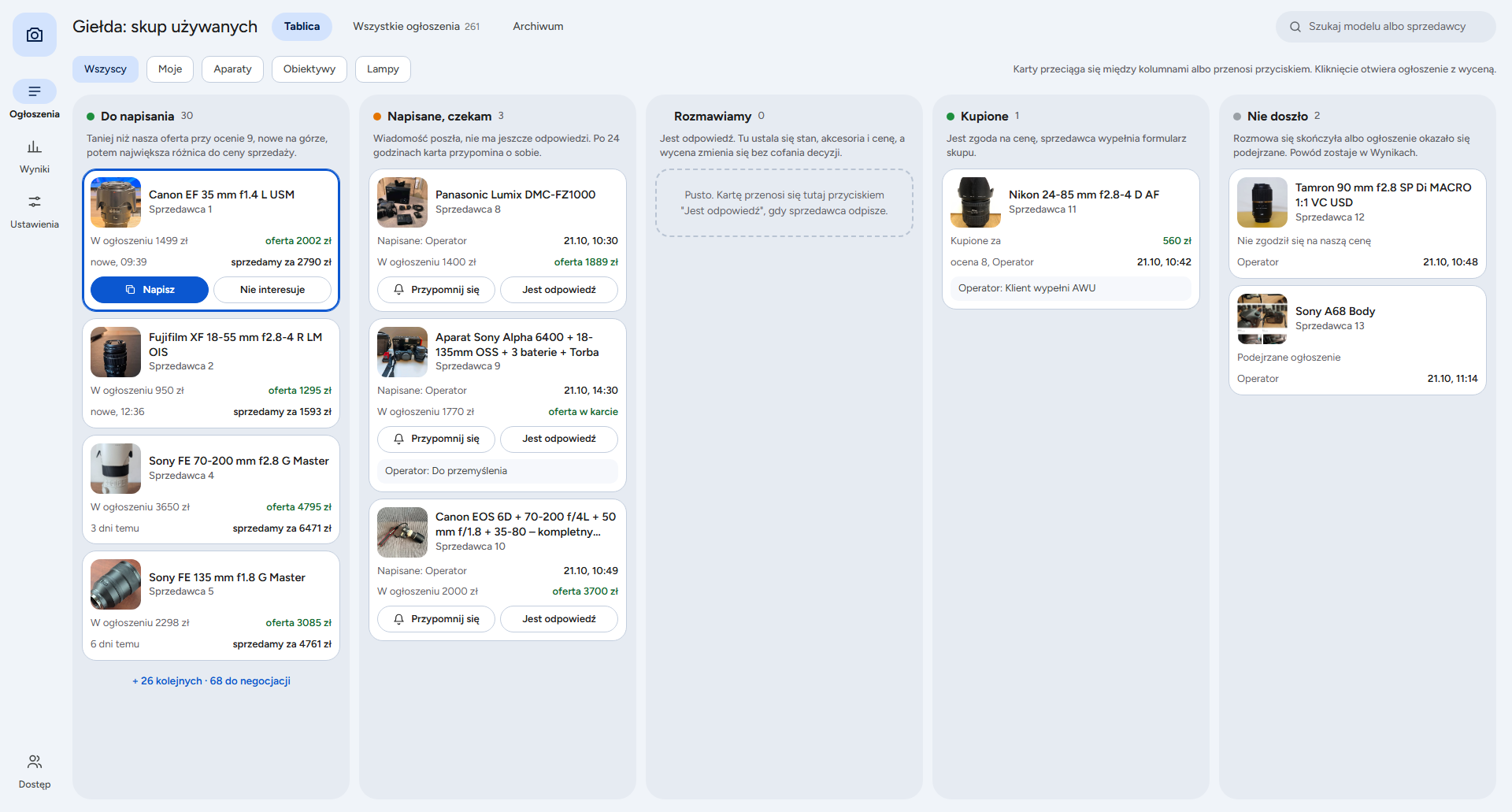This screenshot has width=1512, height=812.
Task: Click the 'oferta w karcie' text
Action: [584, 412]
